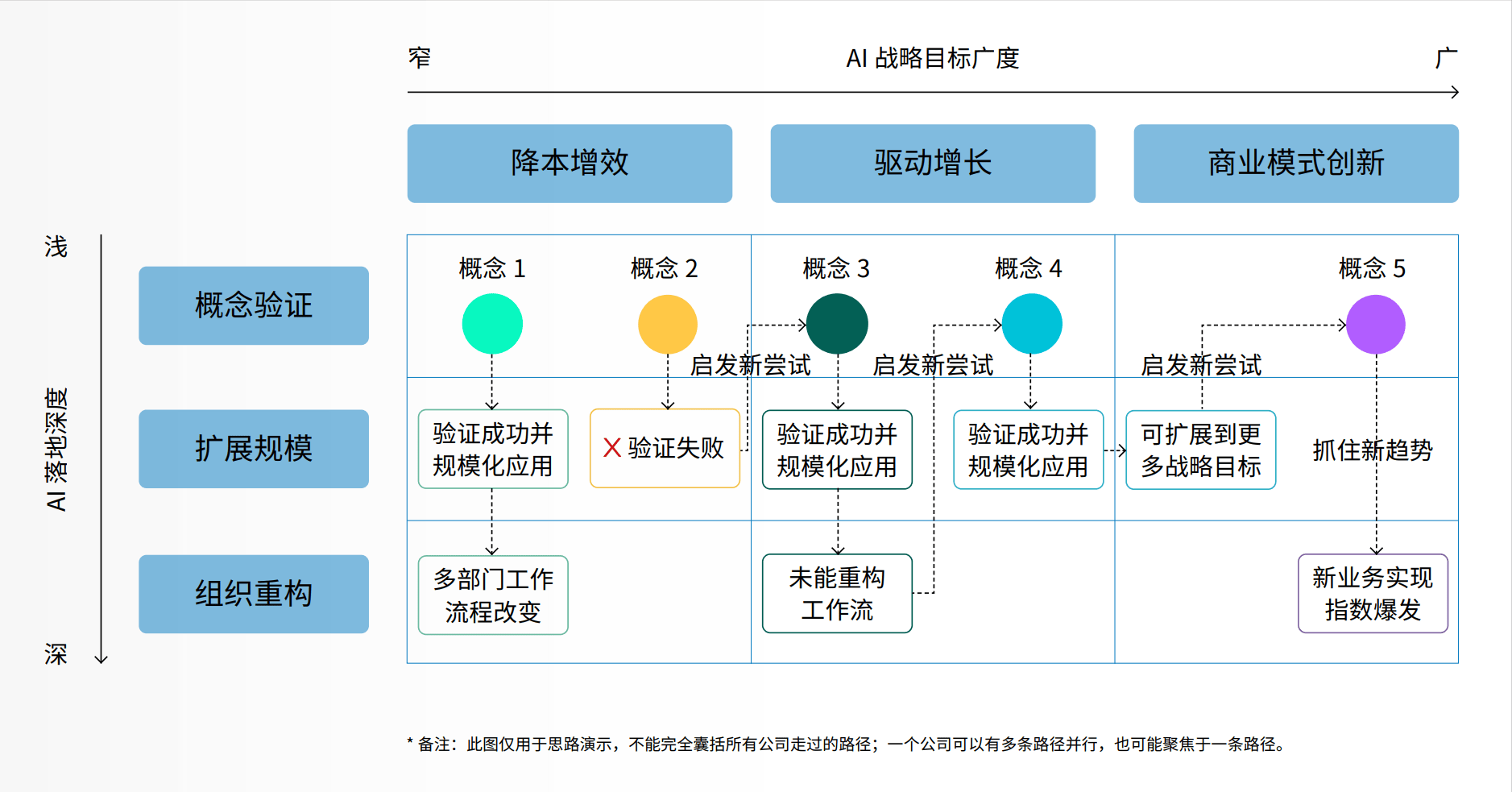Select the yellow 概念 2 circle

point(668,323)
